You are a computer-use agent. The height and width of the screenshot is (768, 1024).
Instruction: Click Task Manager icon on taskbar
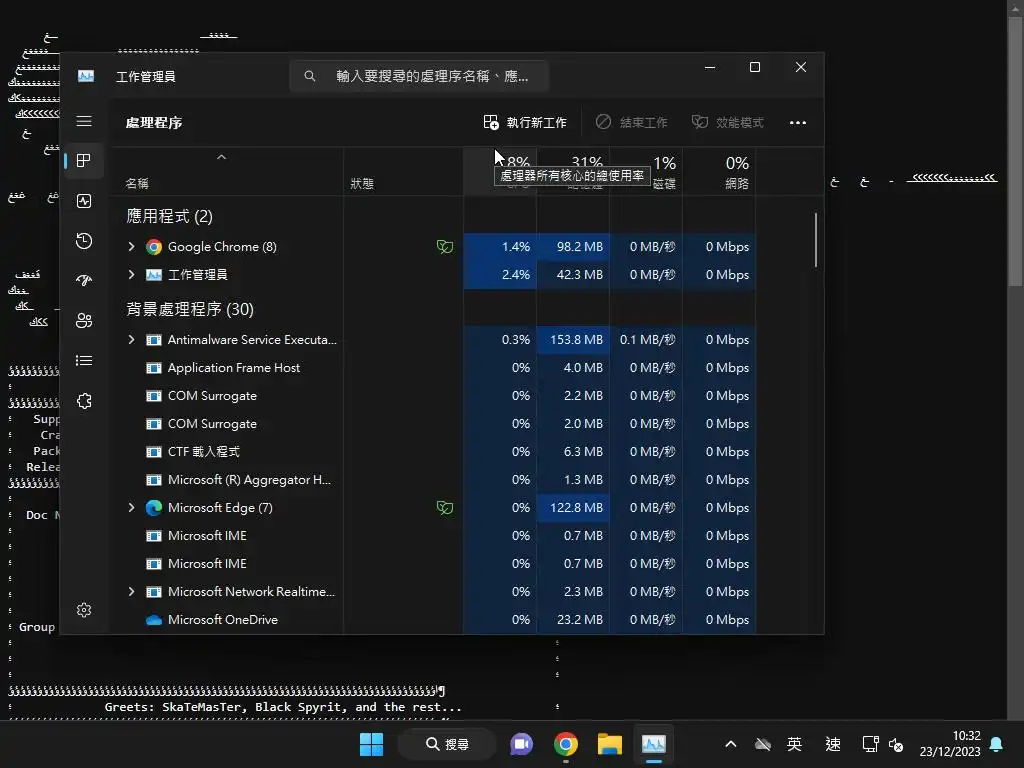[x=654, y=744]
